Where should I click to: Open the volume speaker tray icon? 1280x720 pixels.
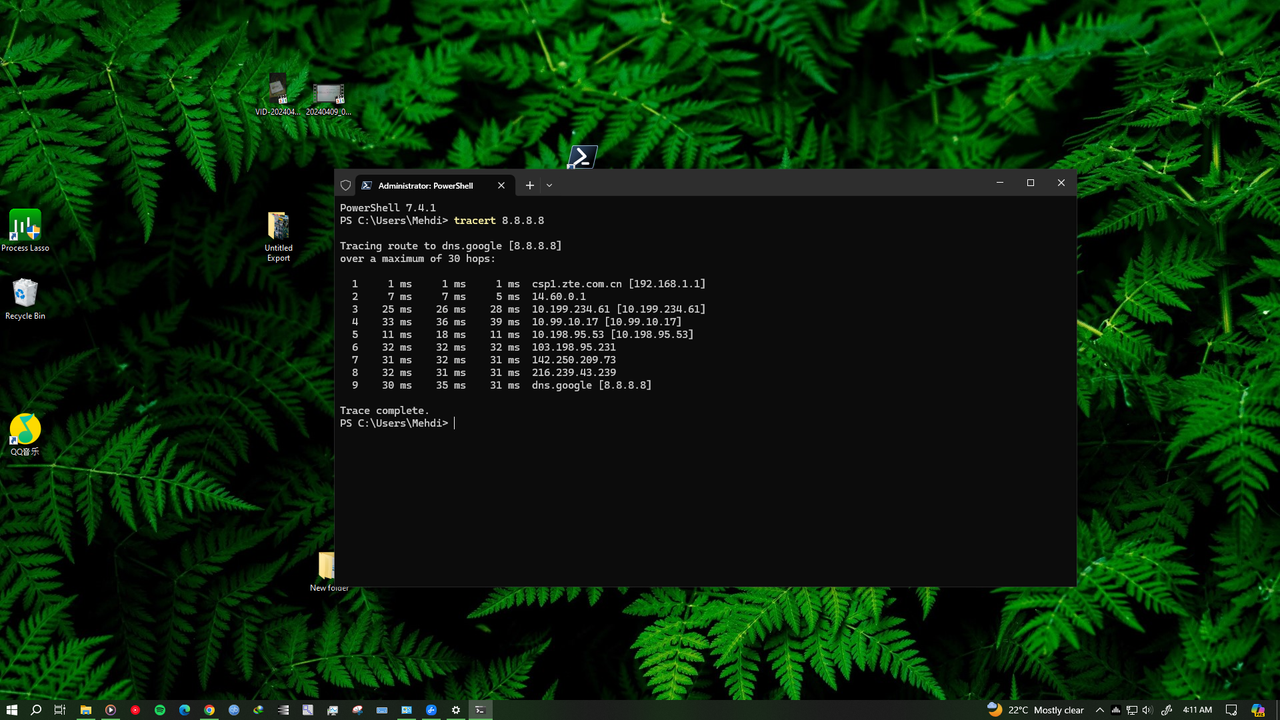point(1147,710)
